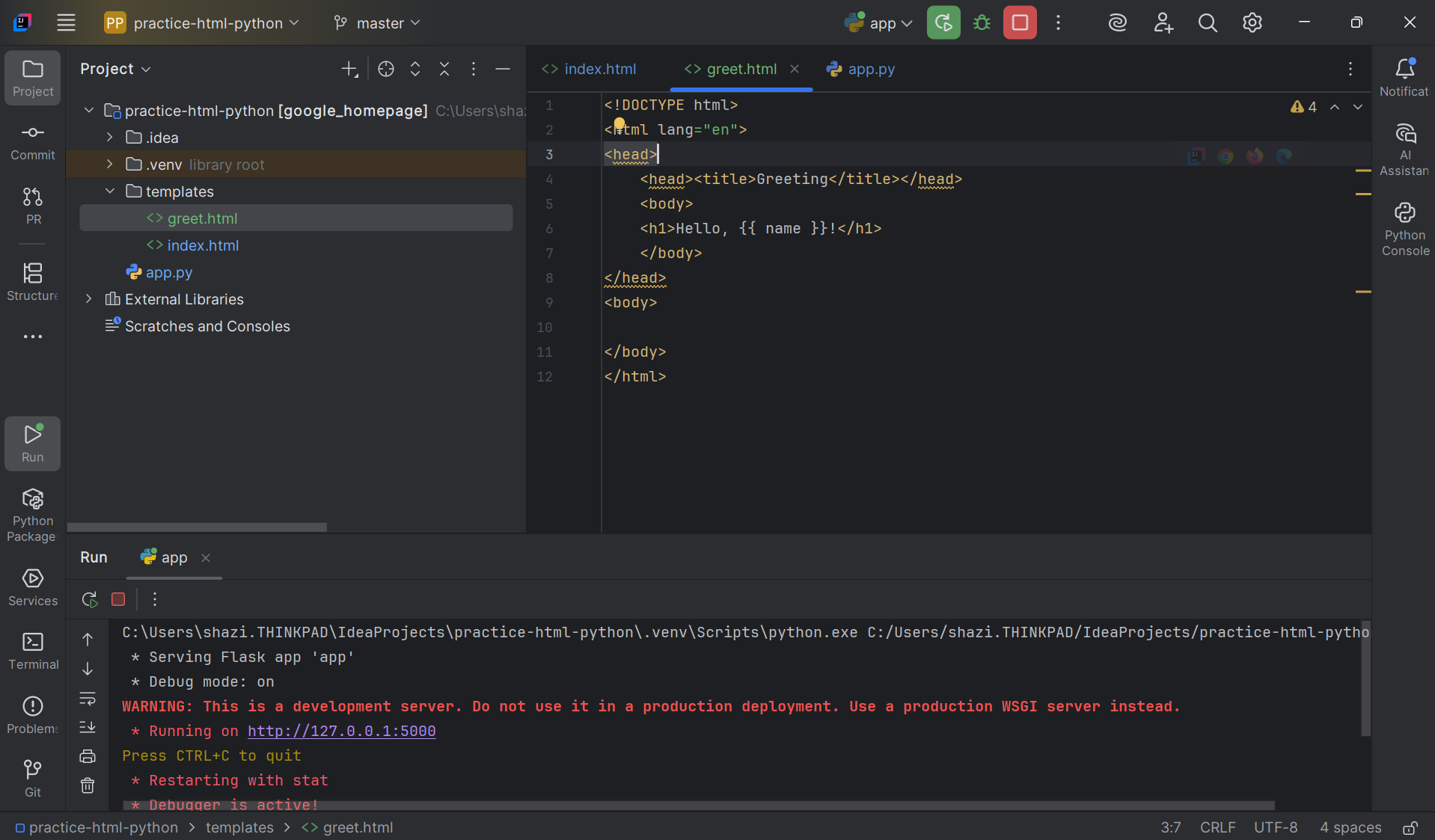The image size is (1435, 840).
Task: Close the app run tab
Action: pos(206,558)
